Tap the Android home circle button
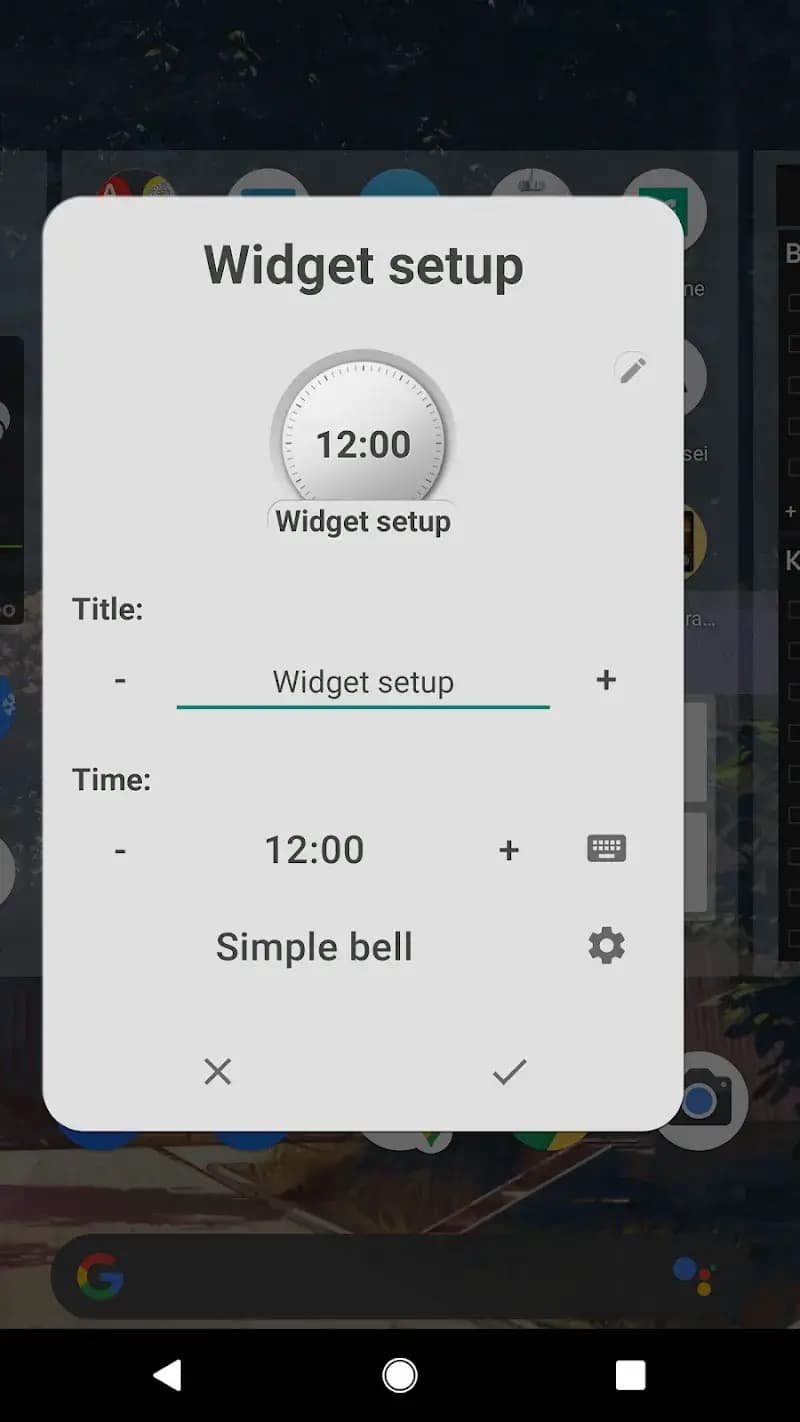Viewport: 800px width, 1422px height. click(x=400, y=1375)
